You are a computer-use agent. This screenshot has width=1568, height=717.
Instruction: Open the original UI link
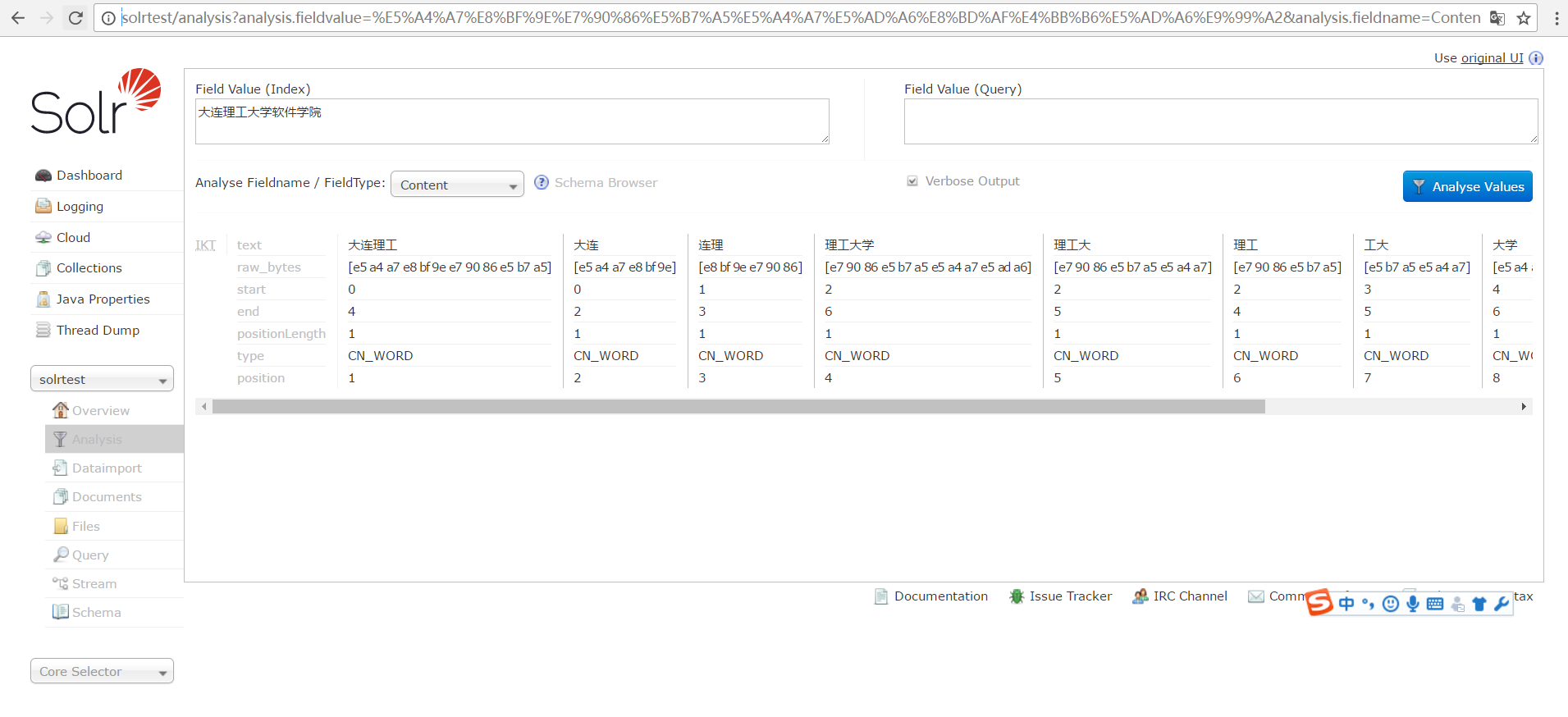[x=1492, y=58]
